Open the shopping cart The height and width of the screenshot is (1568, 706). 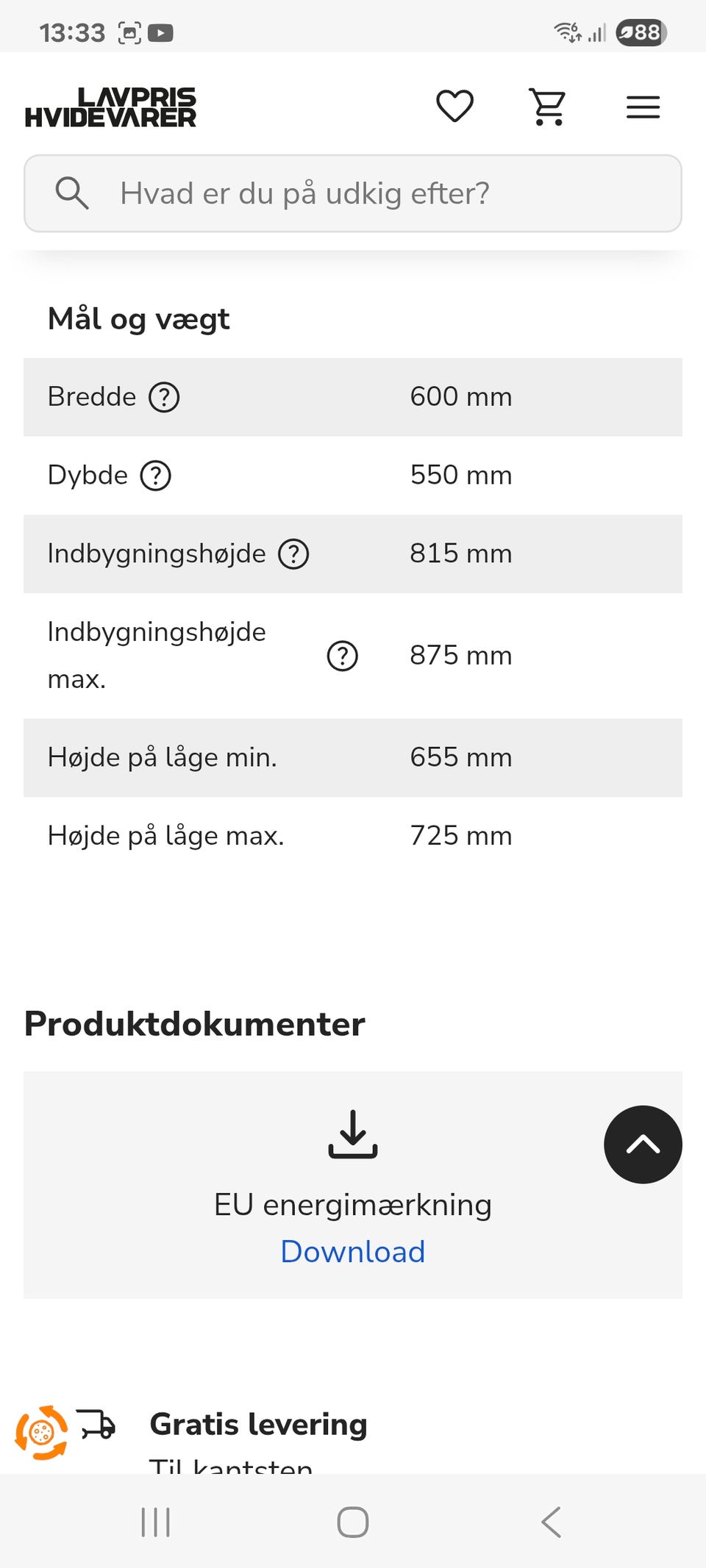coord(549,107)
